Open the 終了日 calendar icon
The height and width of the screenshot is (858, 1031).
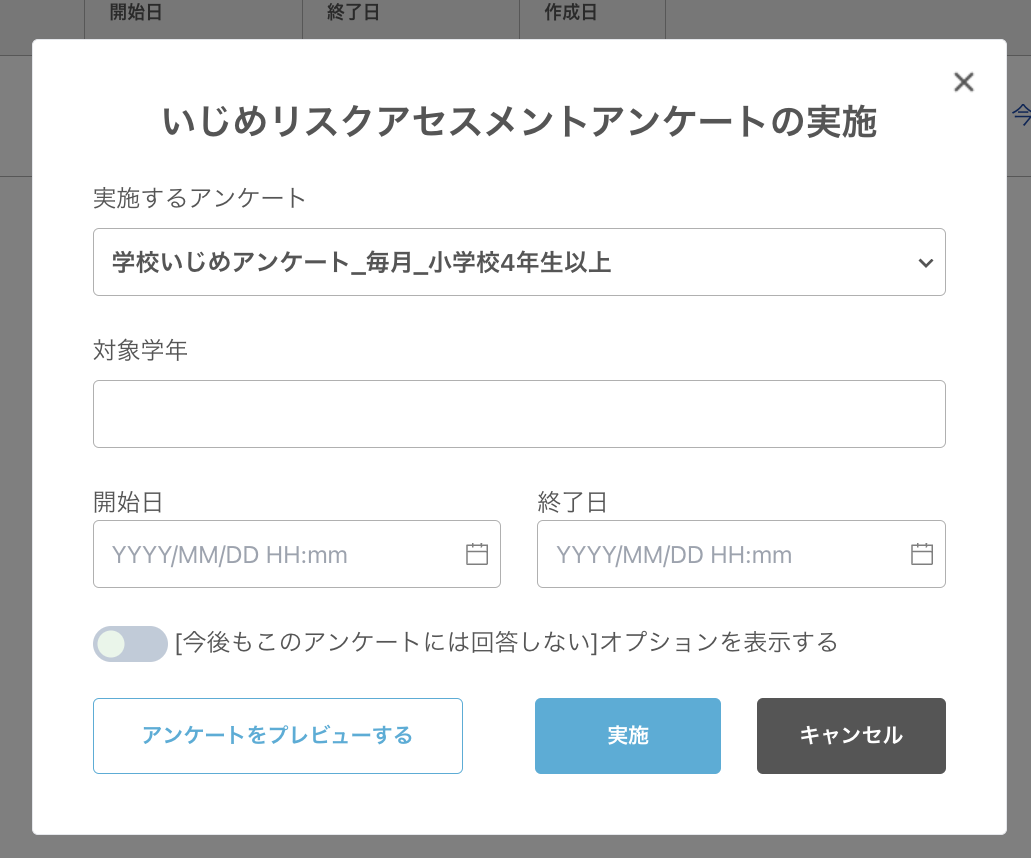(922, 554)
